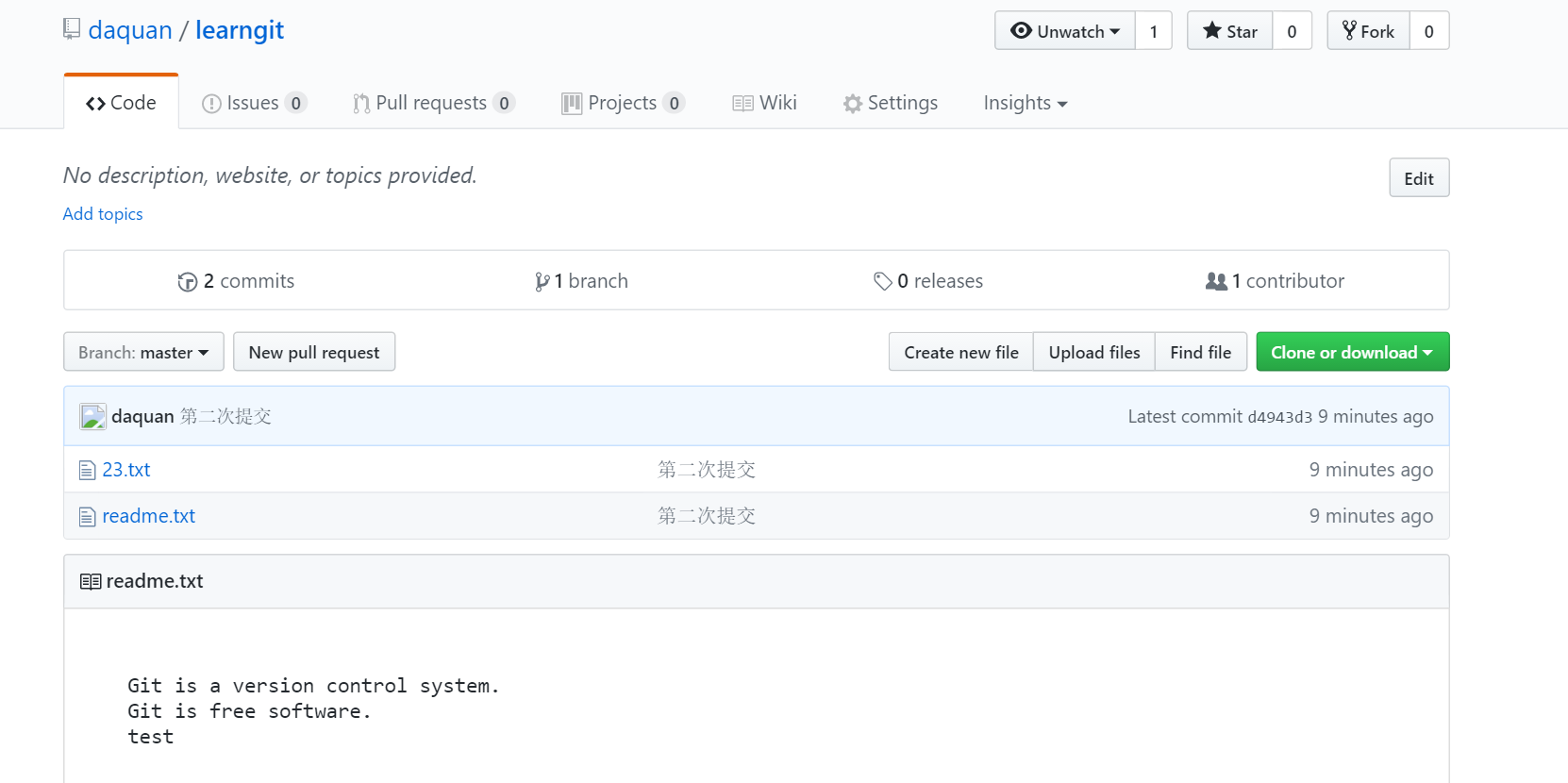Open the latest commit message in commit bar

pos(225,416)
